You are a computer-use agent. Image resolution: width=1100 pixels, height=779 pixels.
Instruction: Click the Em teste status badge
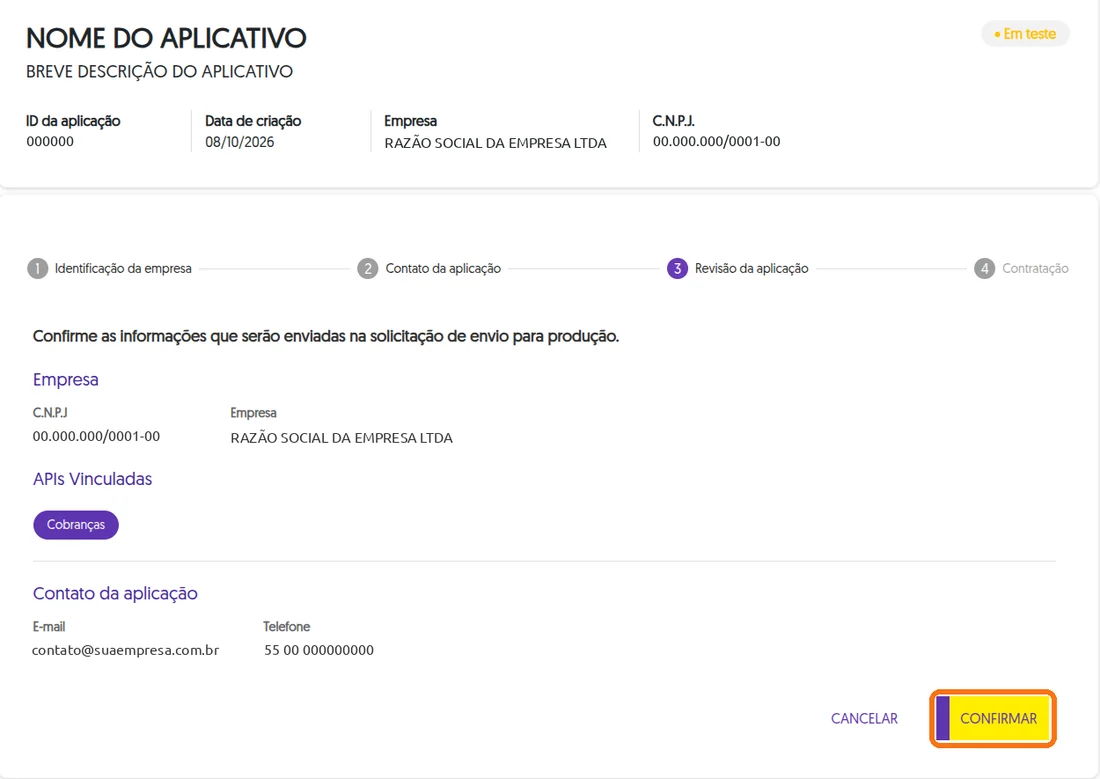[1025, 34]
